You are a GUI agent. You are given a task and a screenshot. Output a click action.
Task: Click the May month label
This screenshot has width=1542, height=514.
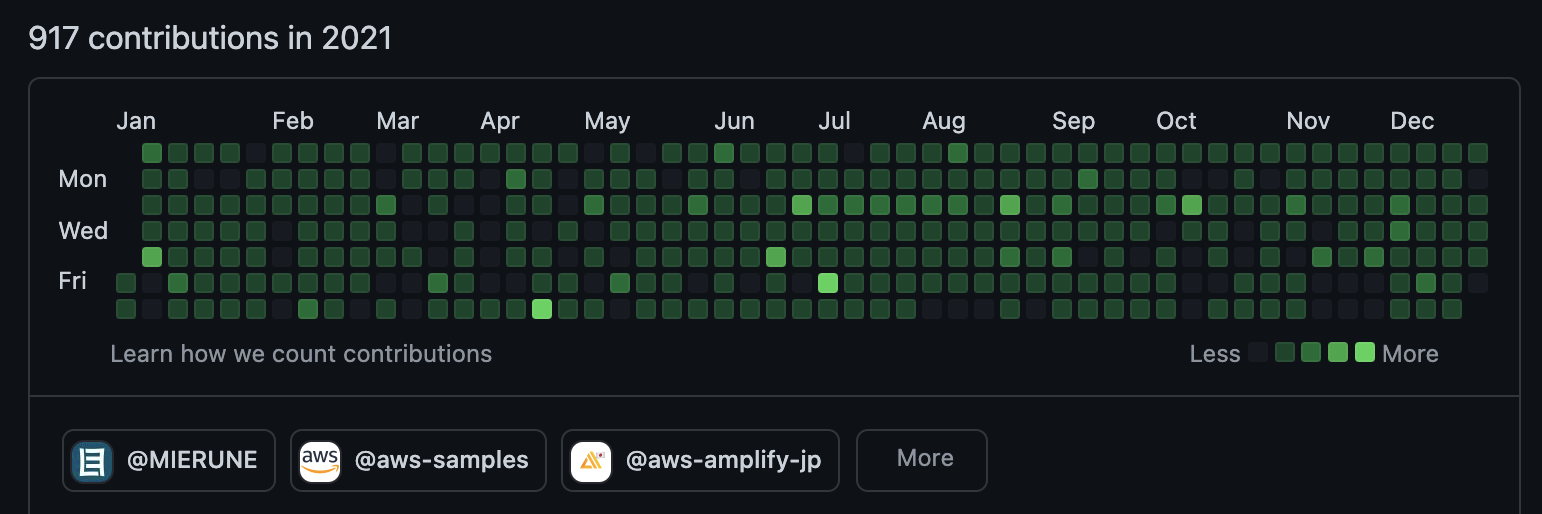tap(607, 121)
